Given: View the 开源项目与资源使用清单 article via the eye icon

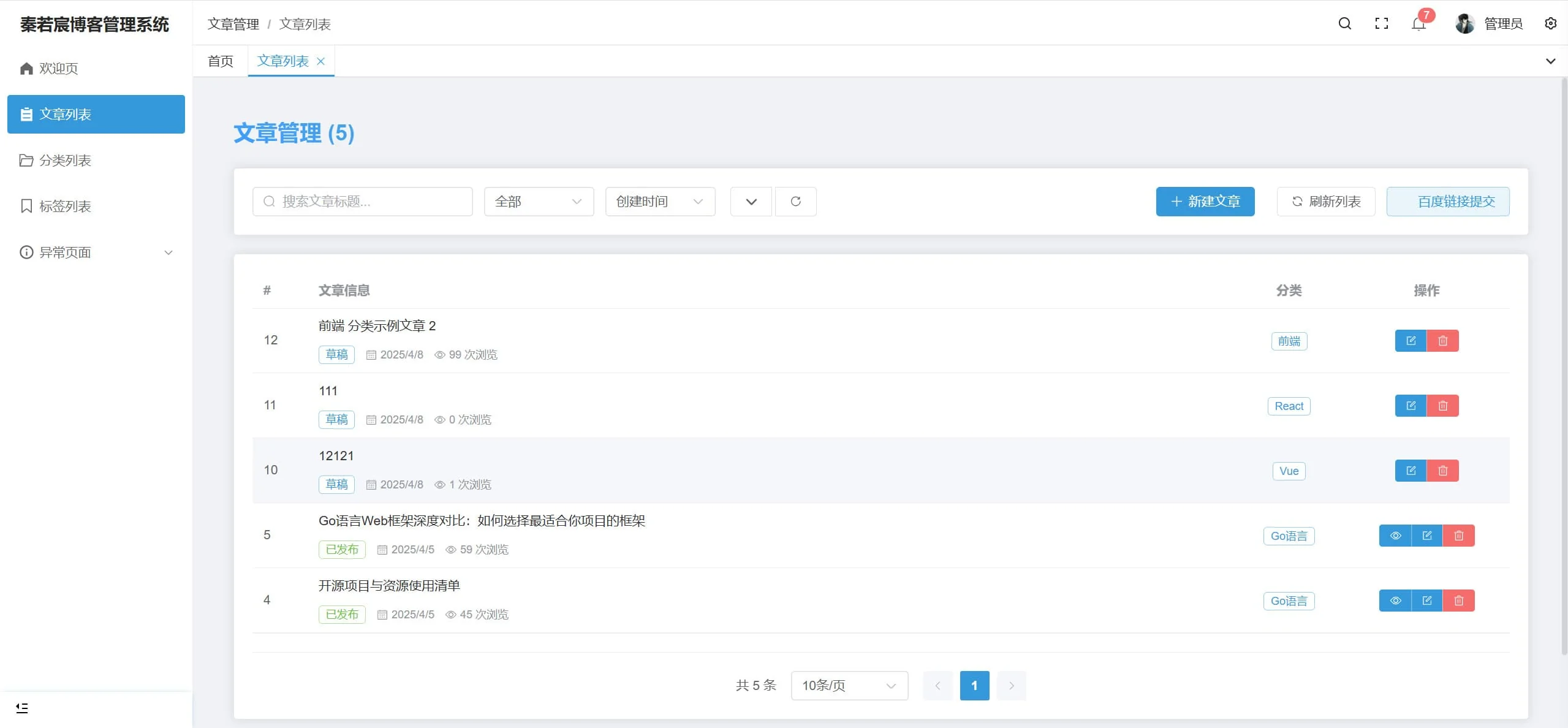Looking at the screenshot, I should point(1395,601).
